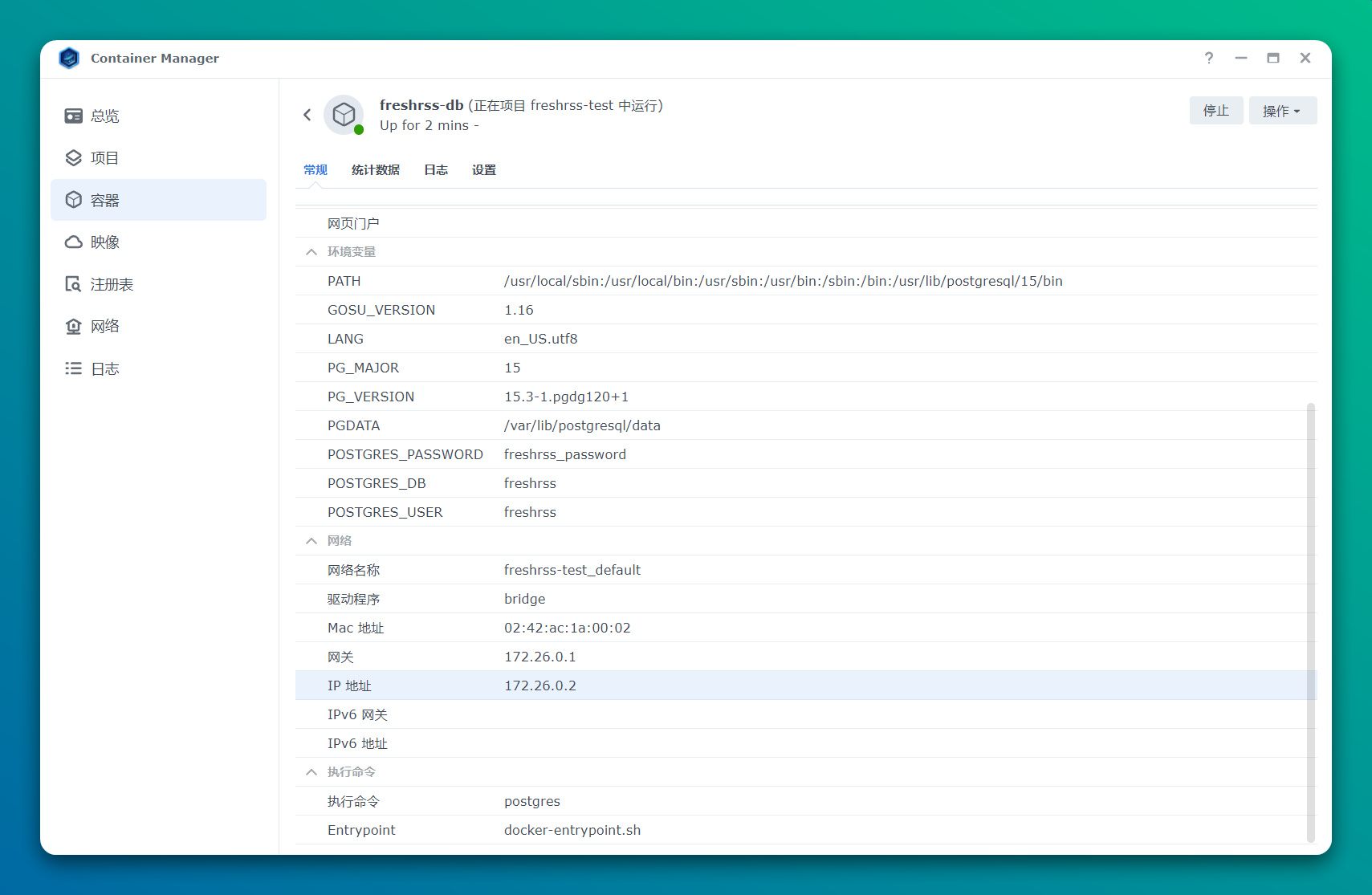Click the IP address 172.26.0.2
This screenshot has width=1372, height=895.
(540, 685)
